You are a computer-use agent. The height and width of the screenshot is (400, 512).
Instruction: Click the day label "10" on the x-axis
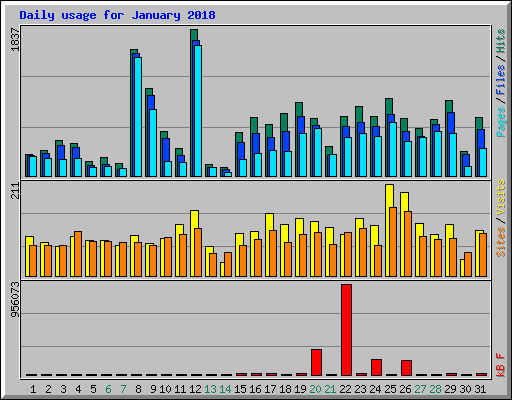tap(165, 389)
